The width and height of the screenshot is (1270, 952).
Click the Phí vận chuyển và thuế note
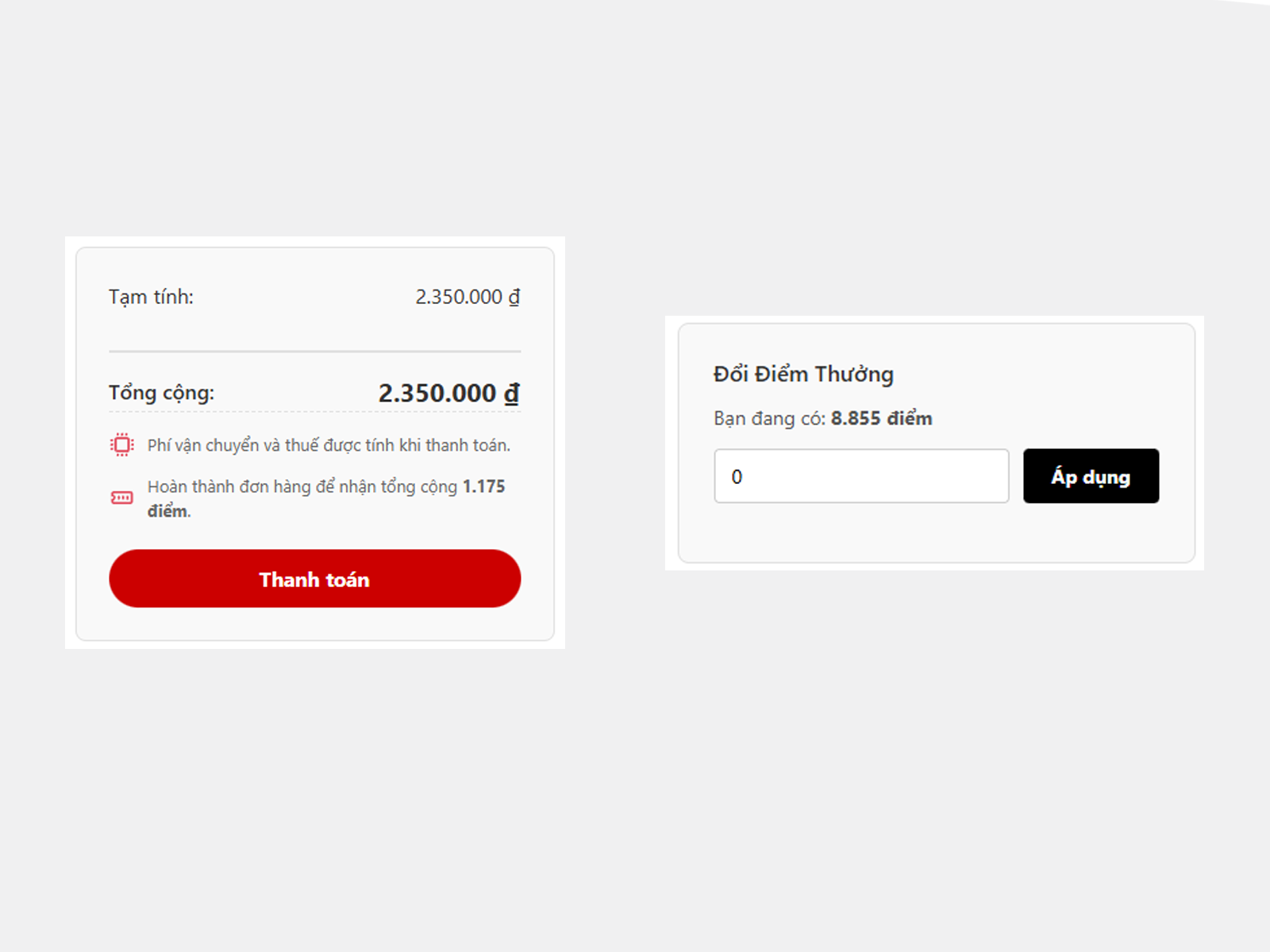point(329,445)
